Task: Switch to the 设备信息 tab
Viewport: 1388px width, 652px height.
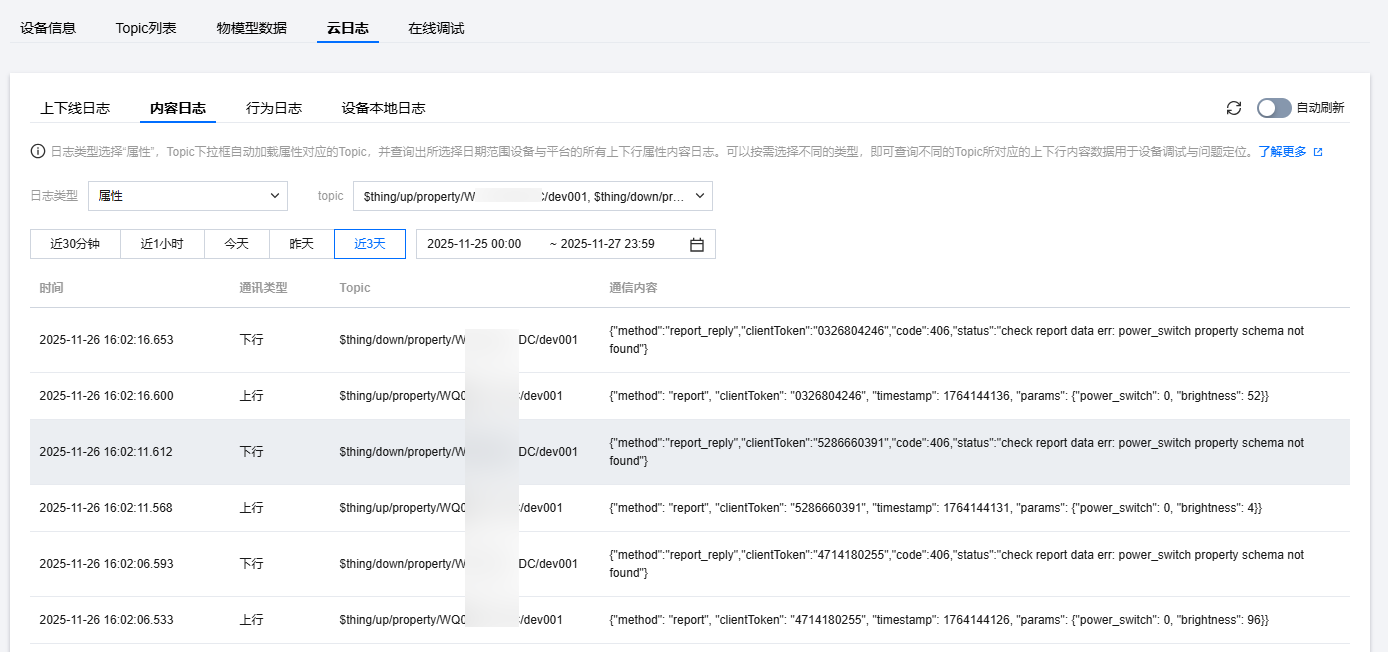Action: (x=48, y=28)
